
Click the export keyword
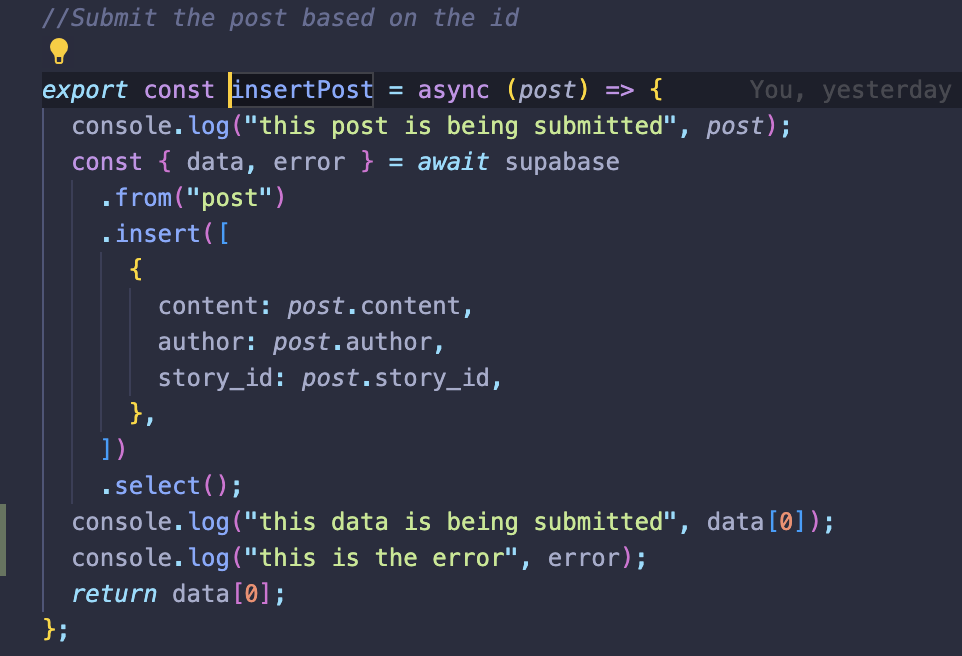pos(85,90)
